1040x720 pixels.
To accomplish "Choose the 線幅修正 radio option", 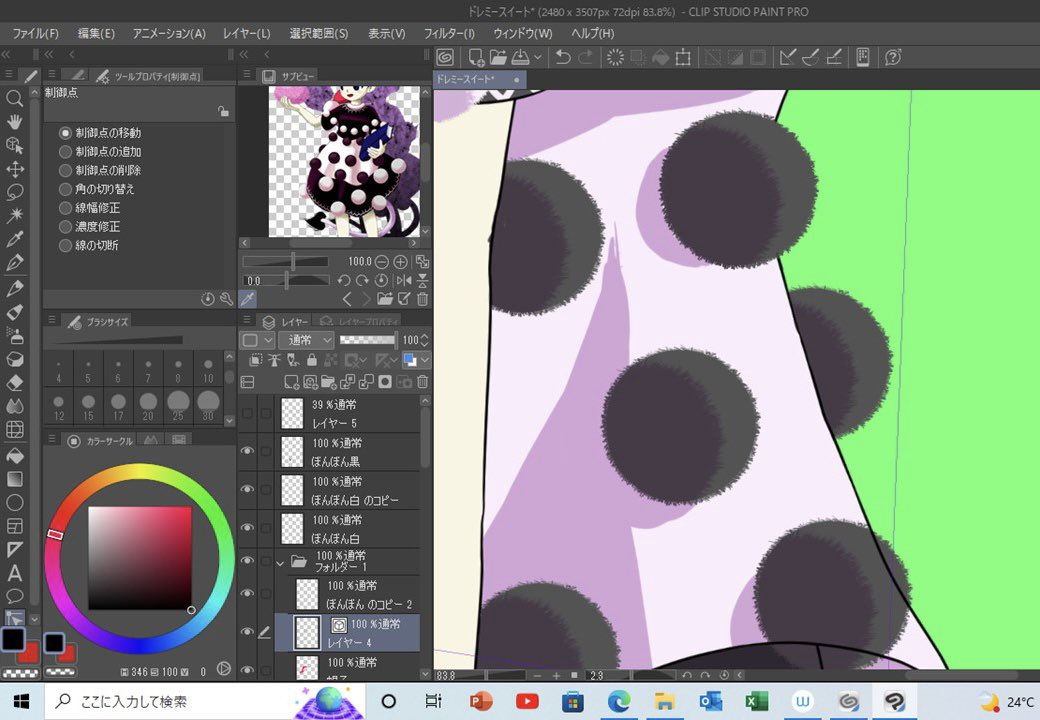I will [x=66, y=208].
